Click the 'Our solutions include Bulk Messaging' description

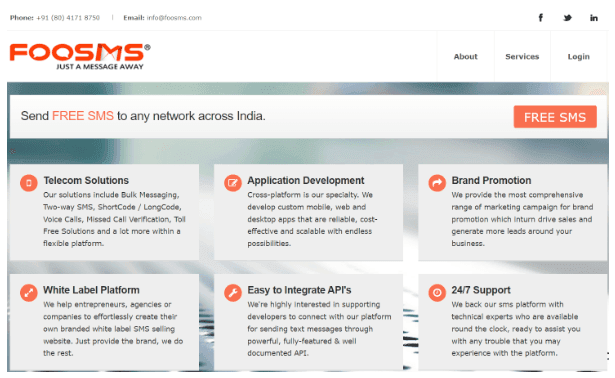[x=114, y=219]
